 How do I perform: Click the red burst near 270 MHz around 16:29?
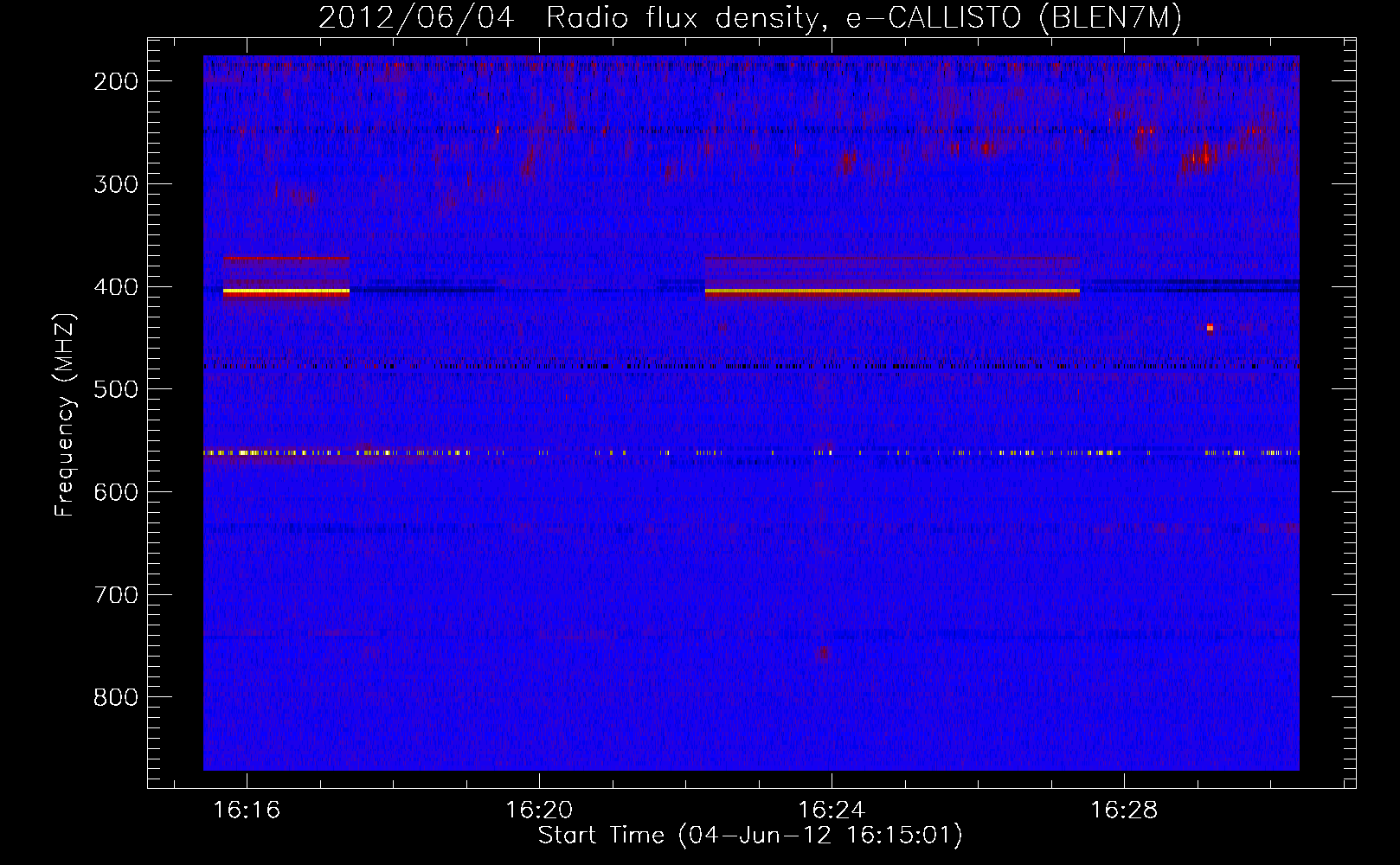click(1200, 157)
